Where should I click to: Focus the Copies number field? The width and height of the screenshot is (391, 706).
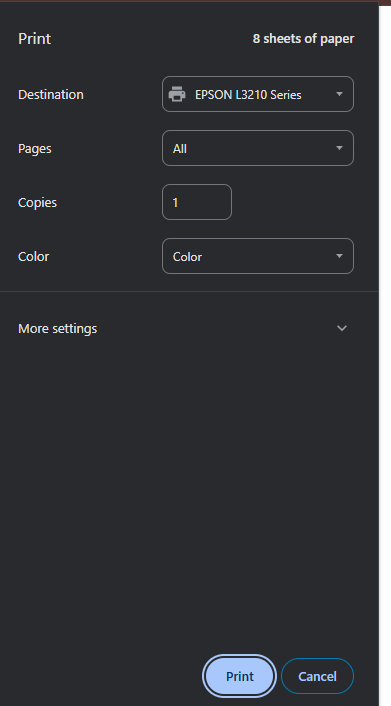click(x=197, y=202)
